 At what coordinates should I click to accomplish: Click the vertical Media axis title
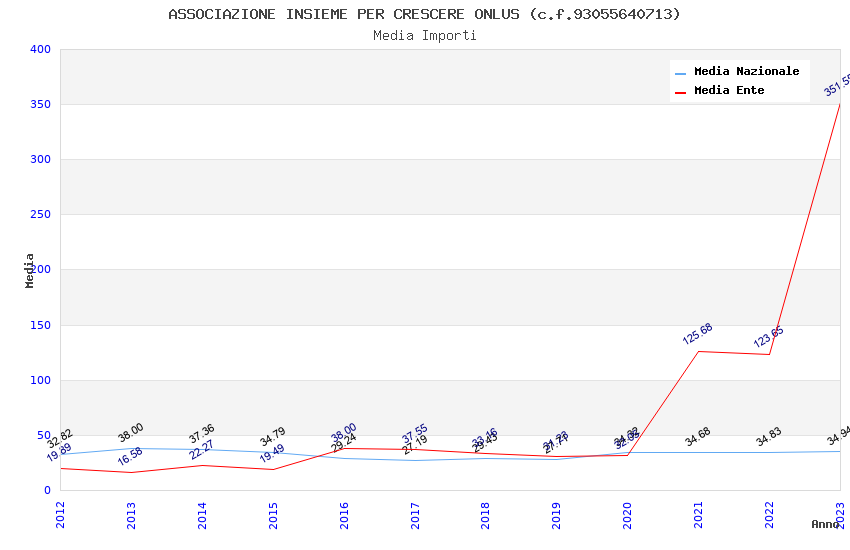click(x=29, y=270)
